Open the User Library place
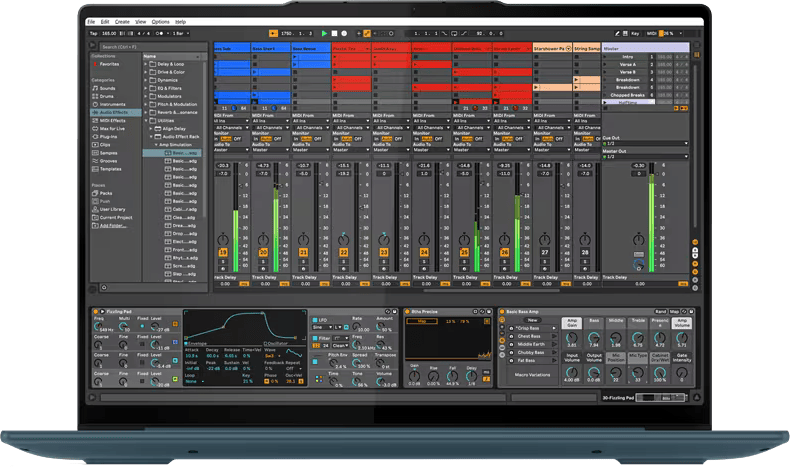This screenshot has width=790, height=467. [112, 209]
